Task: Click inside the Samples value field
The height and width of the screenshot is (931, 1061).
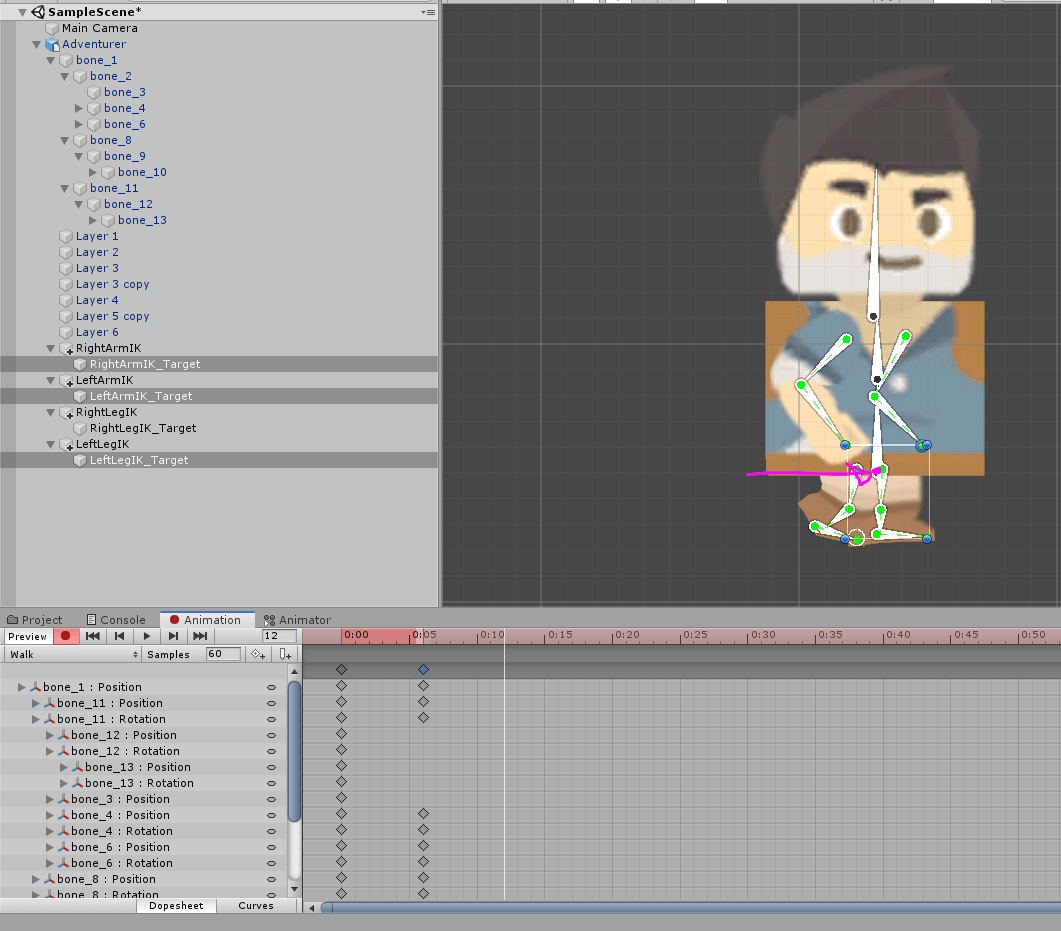Action: (222, 653)
